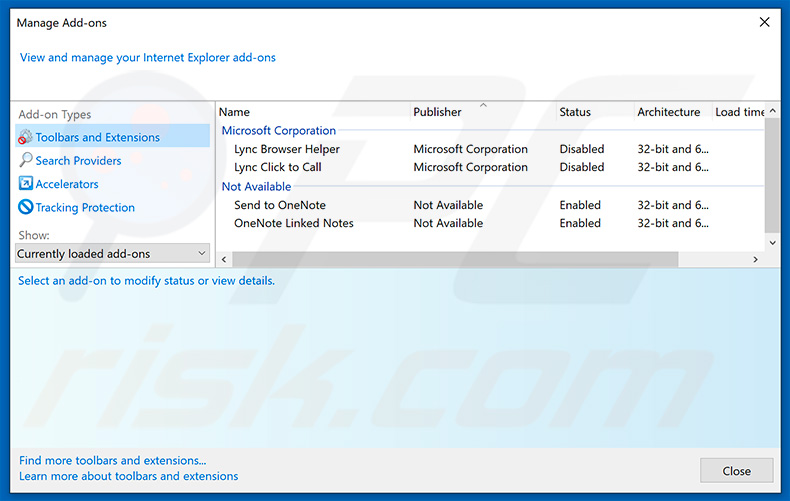Sort list by Status column header
This screenshot has height=501, width=790.
pyautogui.click(x=575, y=112)
